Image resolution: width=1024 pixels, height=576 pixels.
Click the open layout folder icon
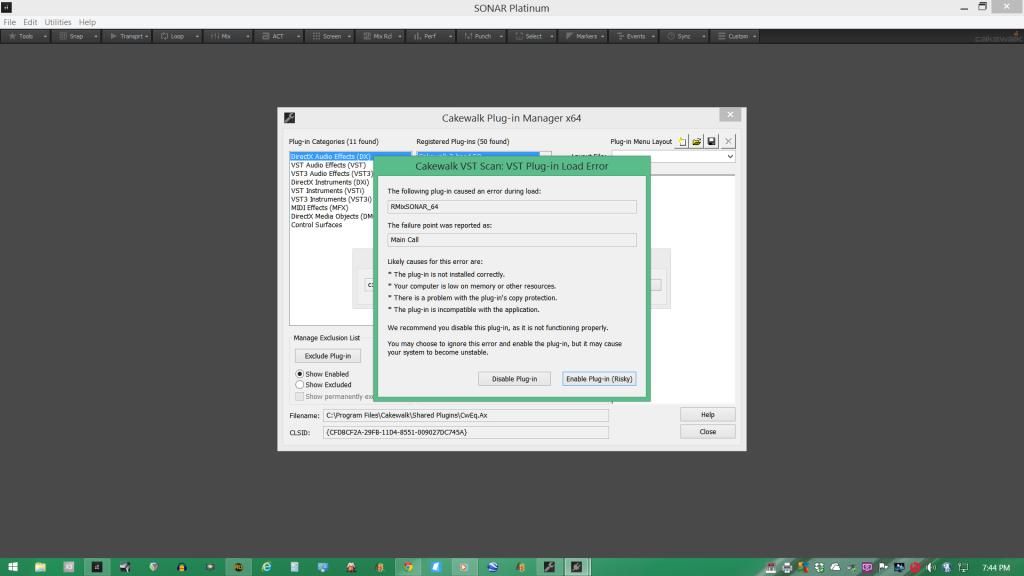(697, 142)
